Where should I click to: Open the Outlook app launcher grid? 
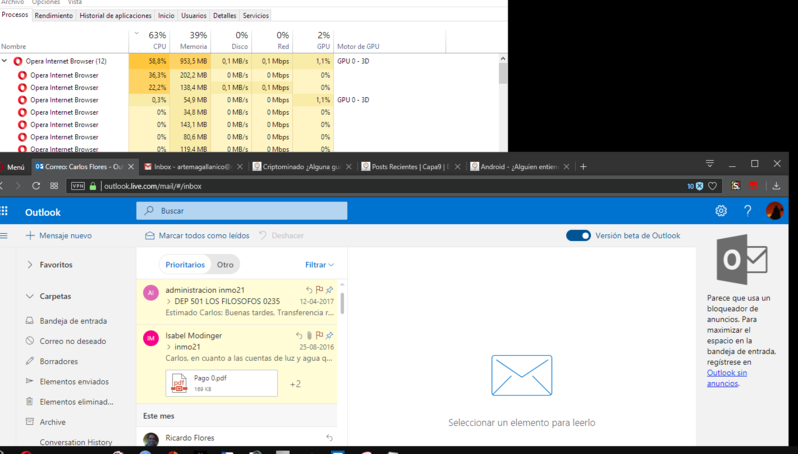(4, 211)
